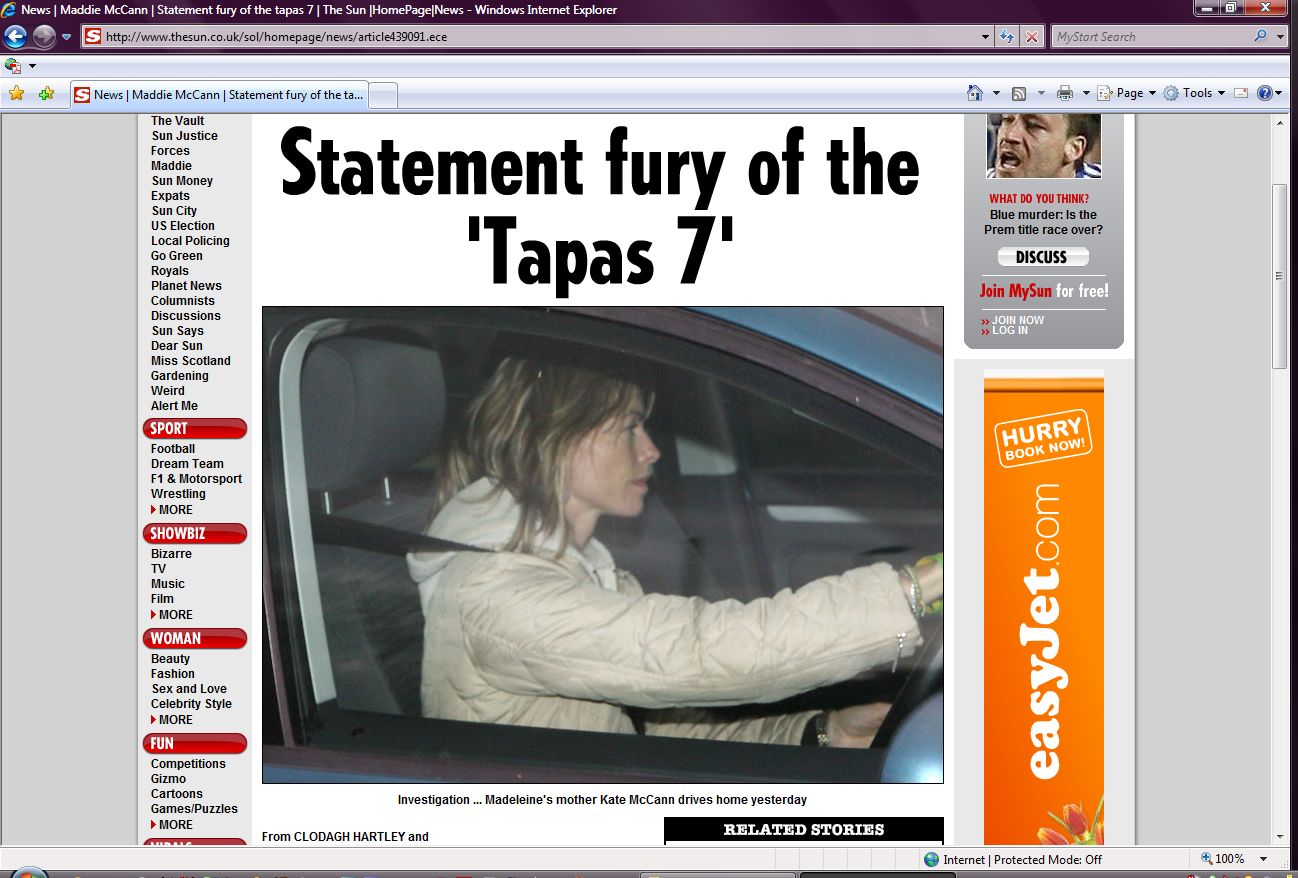Expand the address bar history dropdown
The height and width of the screenshot is (878, 1298).
pyautogui.click(x=986, y=37)
